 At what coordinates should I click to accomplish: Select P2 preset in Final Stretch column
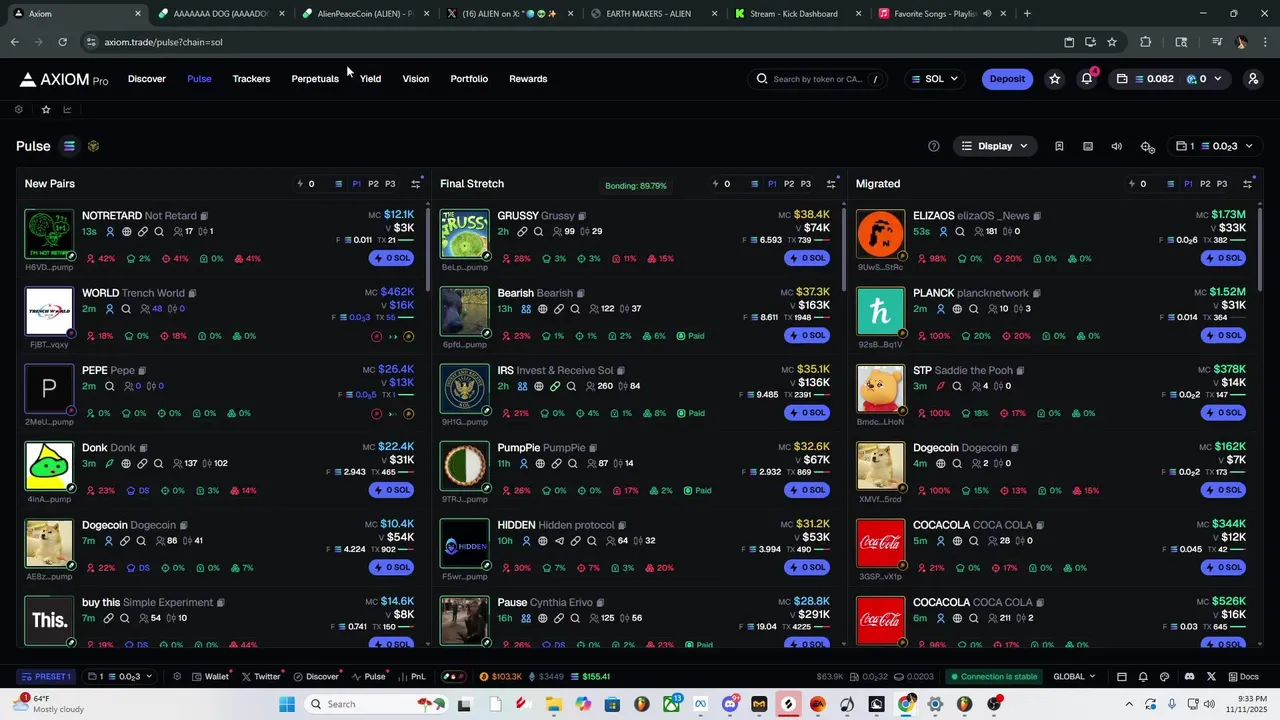click(x=789, y=184)
